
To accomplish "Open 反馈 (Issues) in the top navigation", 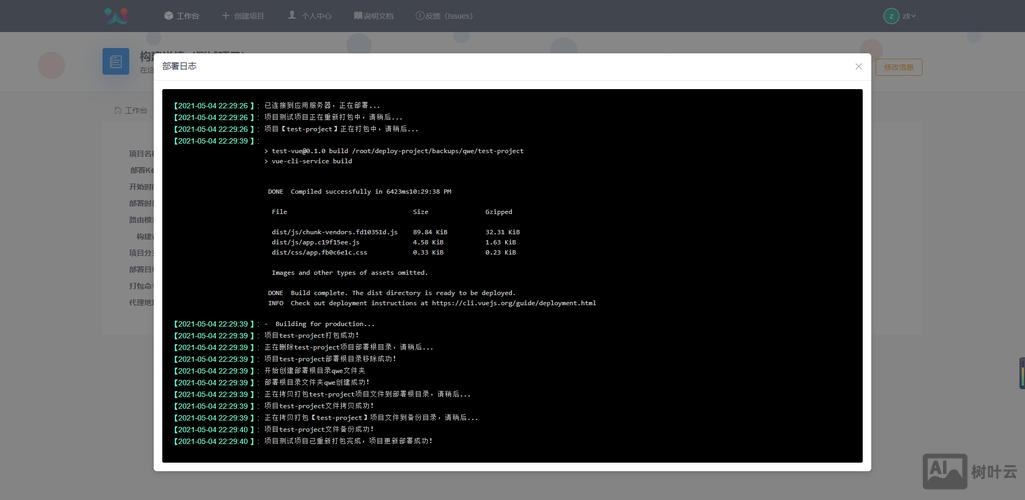I will pos(444,16).
